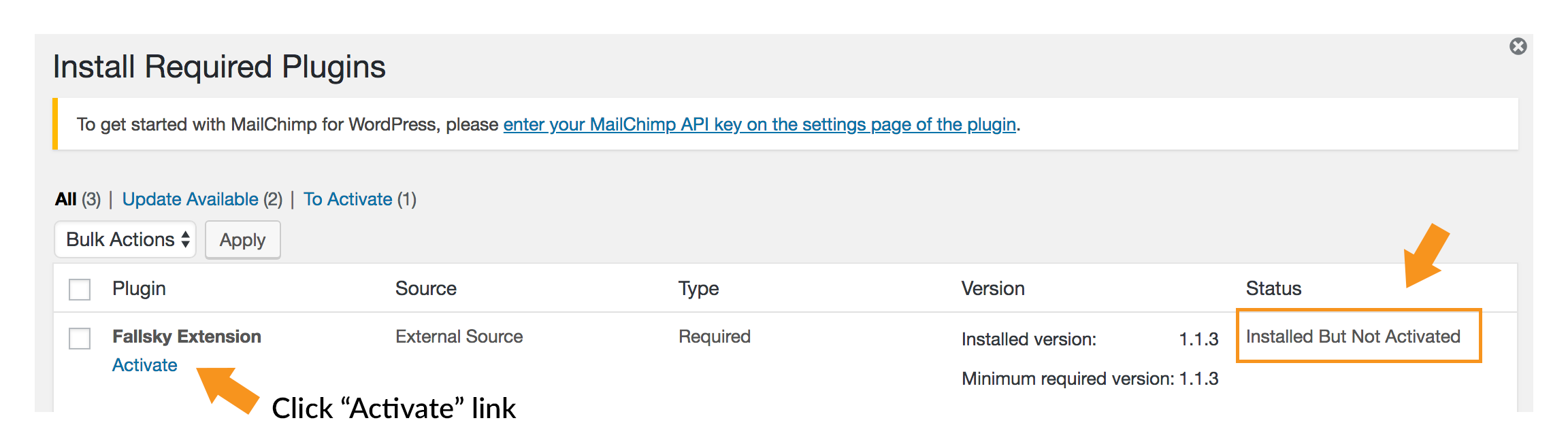The image size is (1568, 446).
Task: Click the Fallsky Extension plugin name
Action: click(186, 337)
